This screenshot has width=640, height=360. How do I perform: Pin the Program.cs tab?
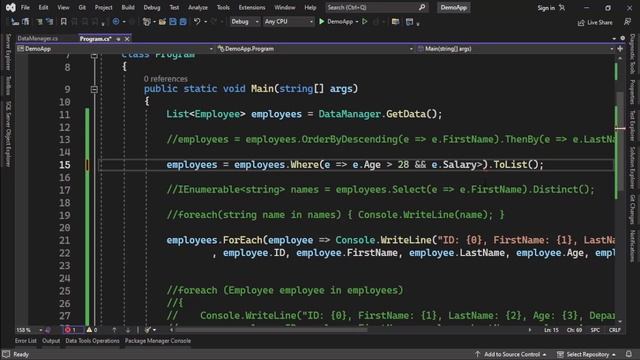pos(118,39)
